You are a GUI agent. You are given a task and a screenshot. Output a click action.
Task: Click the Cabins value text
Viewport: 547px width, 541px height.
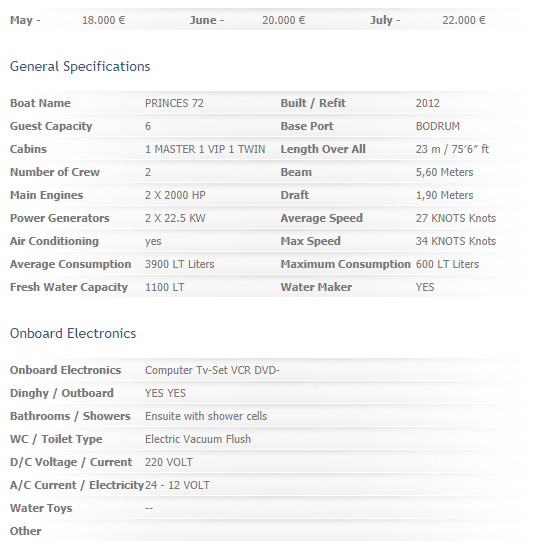click(x=205, y=149)
